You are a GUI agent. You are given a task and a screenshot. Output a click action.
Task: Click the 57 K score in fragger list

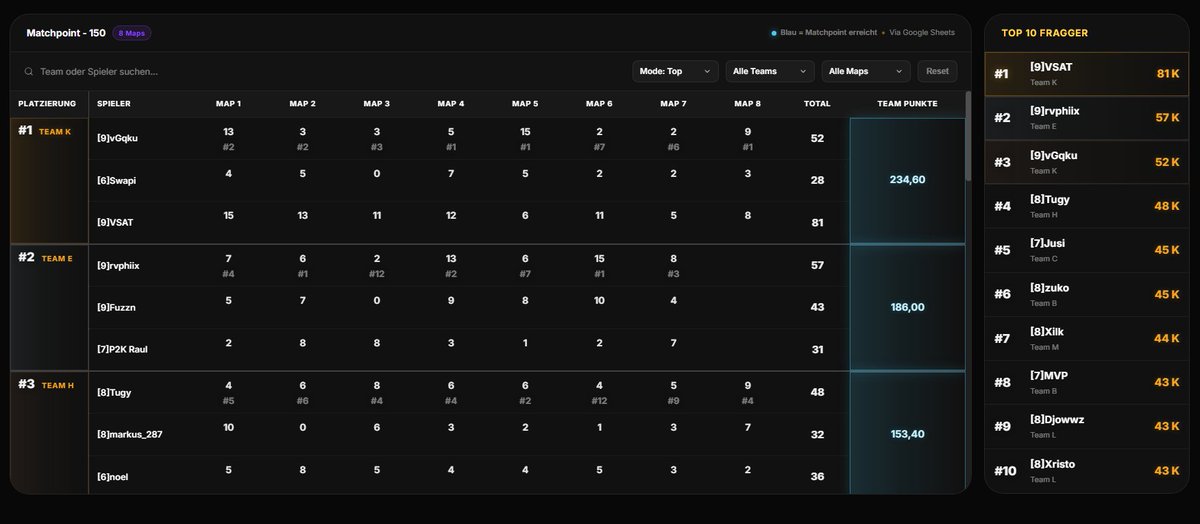pyautogui.click(x=1168, y=117)
